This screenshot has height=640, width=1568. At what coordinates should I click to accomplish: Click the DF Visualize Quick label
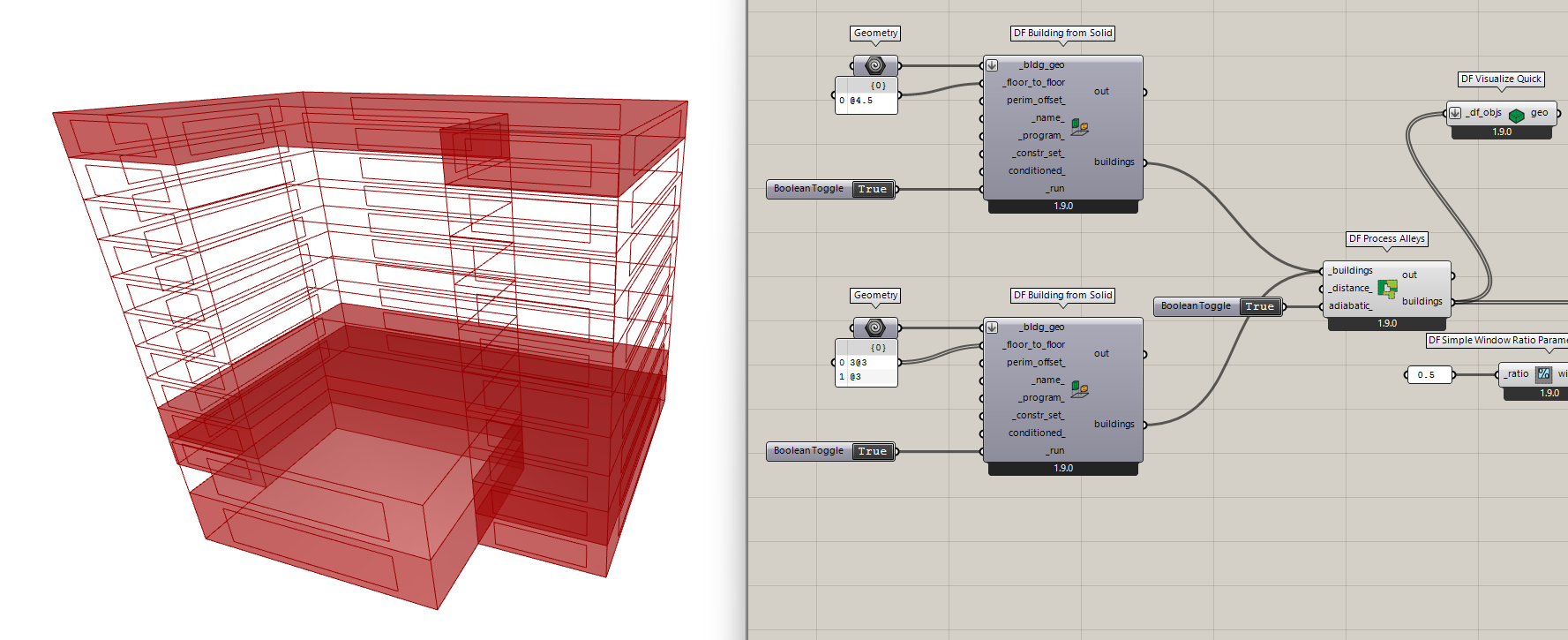(1500, 79)
